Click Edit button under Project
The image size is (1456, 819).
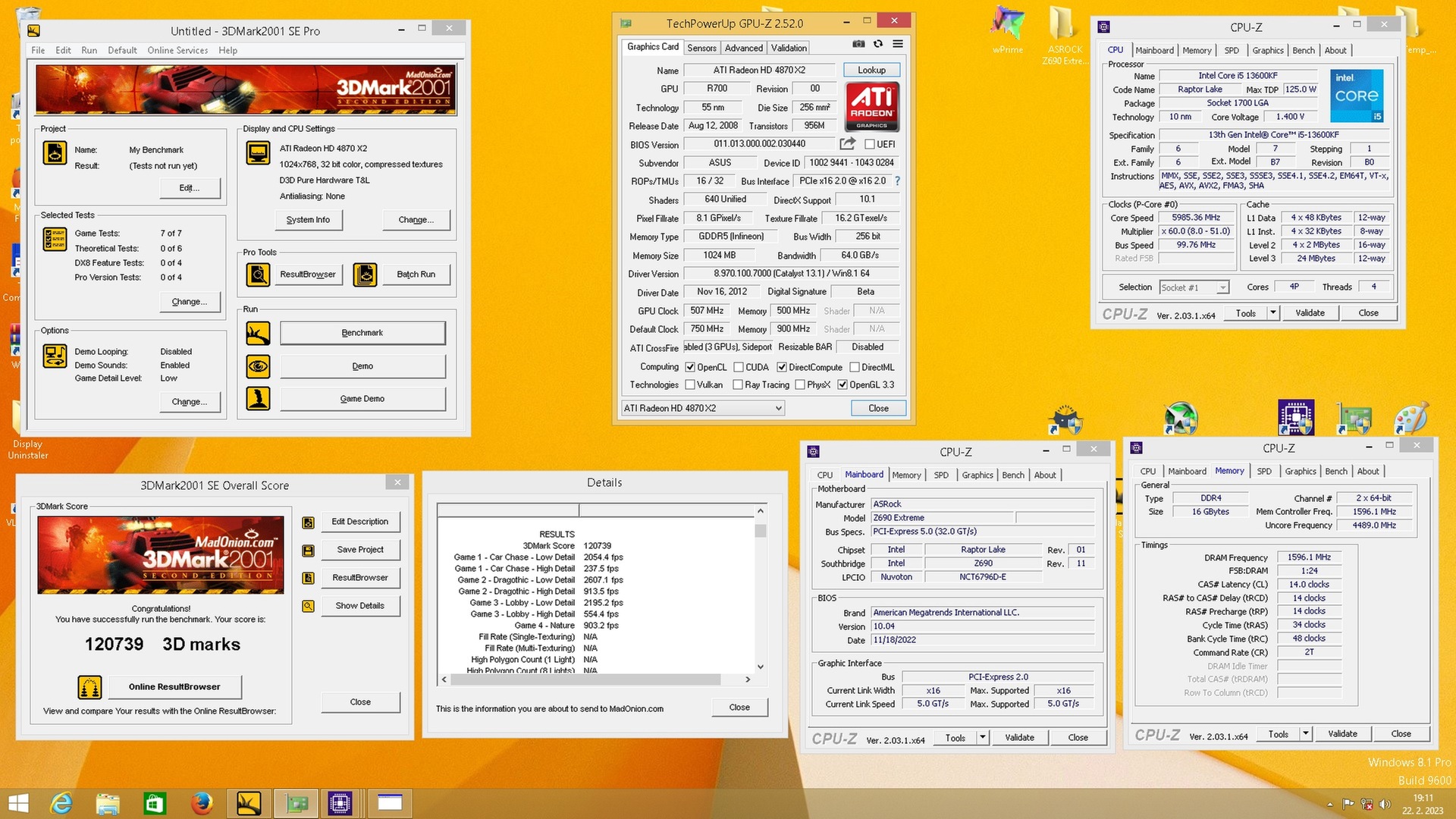click(x=190, y=188)
